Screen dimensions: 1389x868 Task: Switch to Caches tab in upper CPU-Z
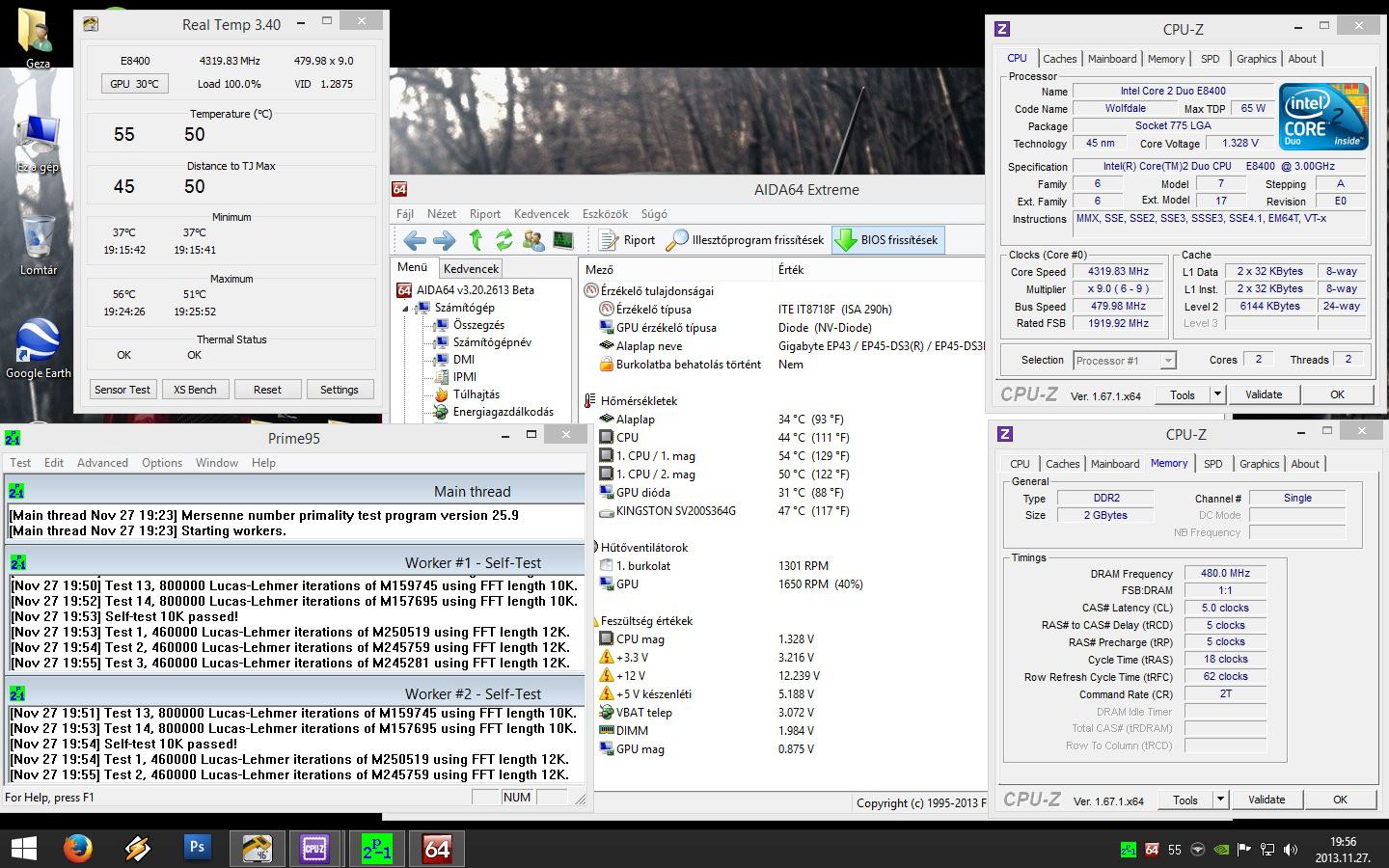[1059, 59]
